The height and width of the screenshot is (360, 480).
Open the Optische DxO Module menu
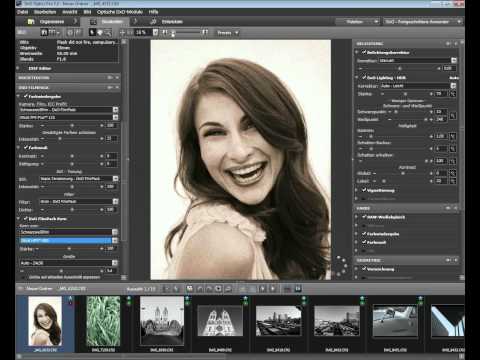tap(119, 12)
